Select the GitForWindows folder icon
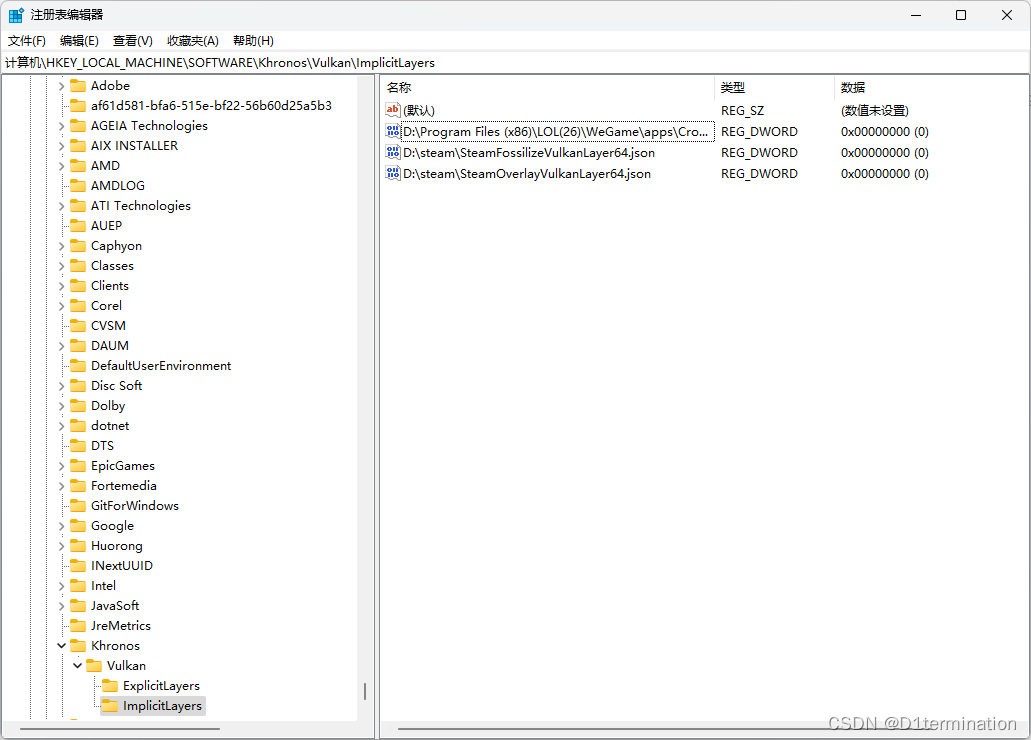The image size is (1031, 740). pos(78,506)
